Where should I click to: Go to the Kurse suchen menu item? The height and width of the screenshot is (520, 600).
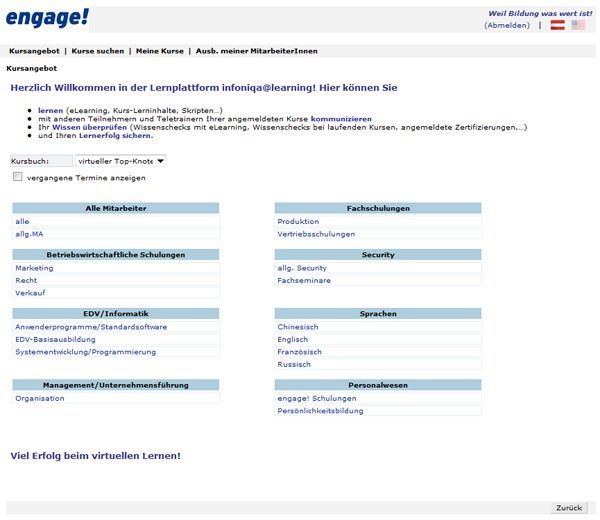[98, 51]
